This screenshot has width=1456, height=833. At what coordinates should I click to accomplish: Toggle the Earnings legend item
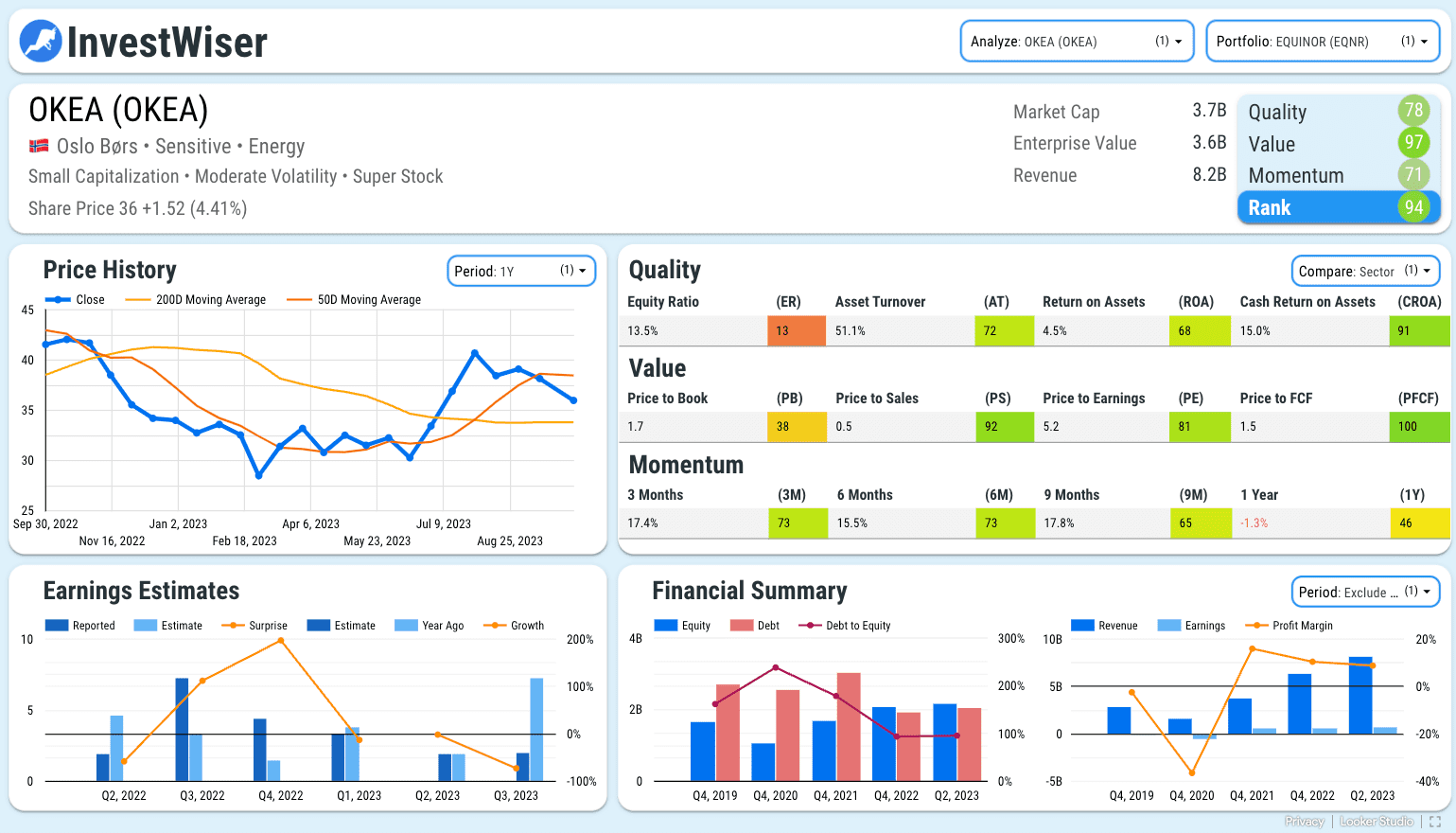tap(1192, 626)
